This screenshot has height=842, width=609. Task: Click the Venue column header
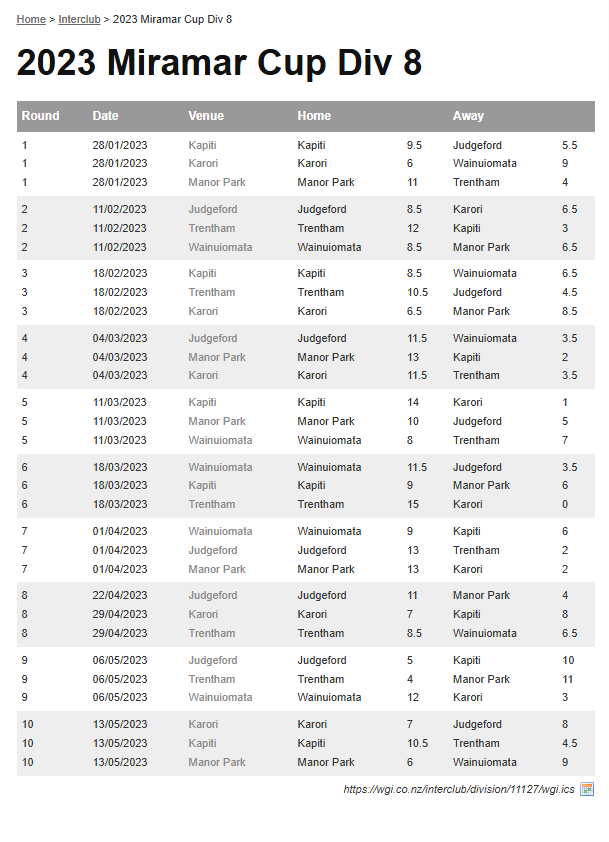coord(206,116)
